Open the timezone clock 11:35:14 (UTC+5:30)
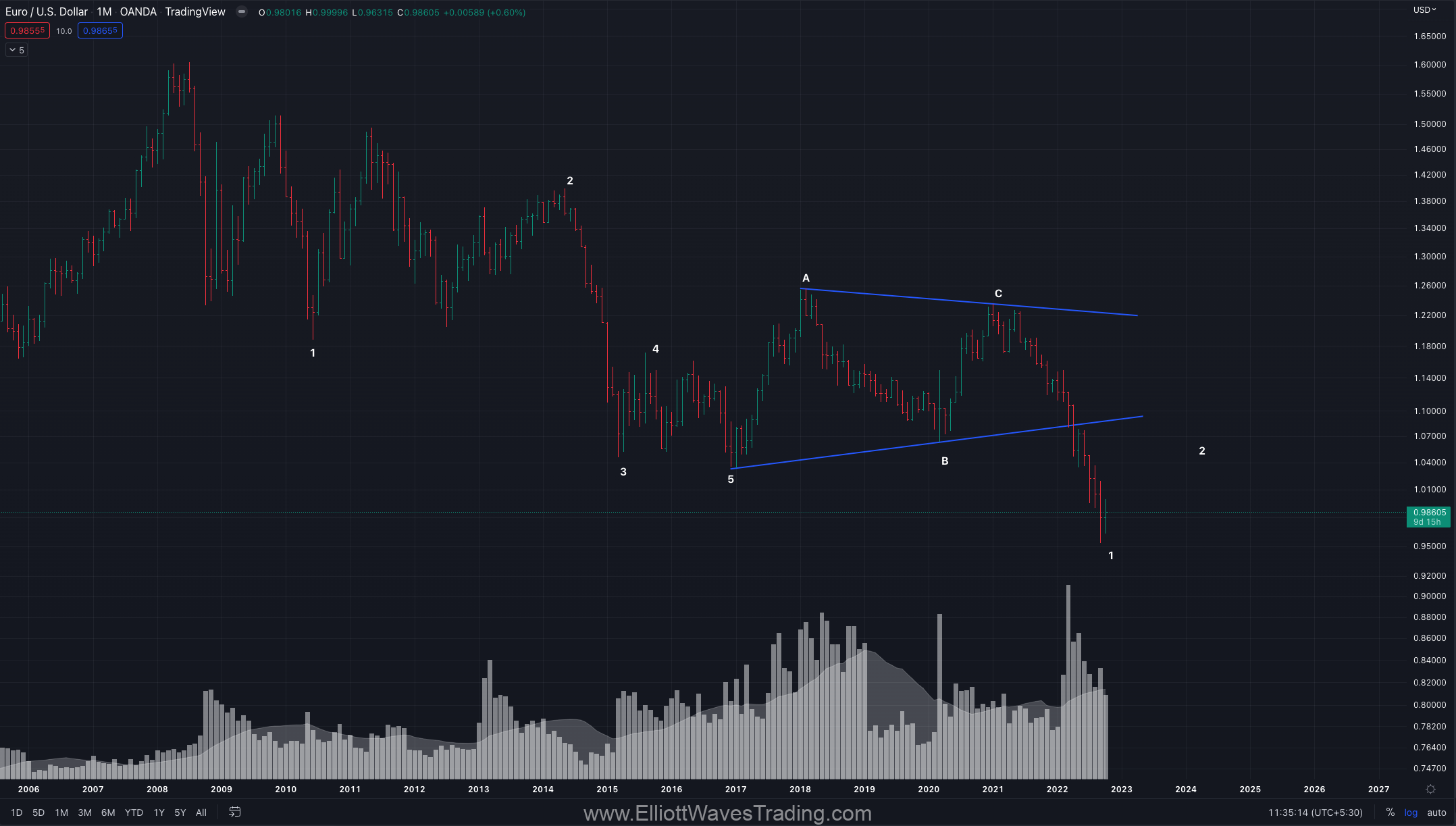The width and height of the screenshot is (1456, 826). point(1316,812)
